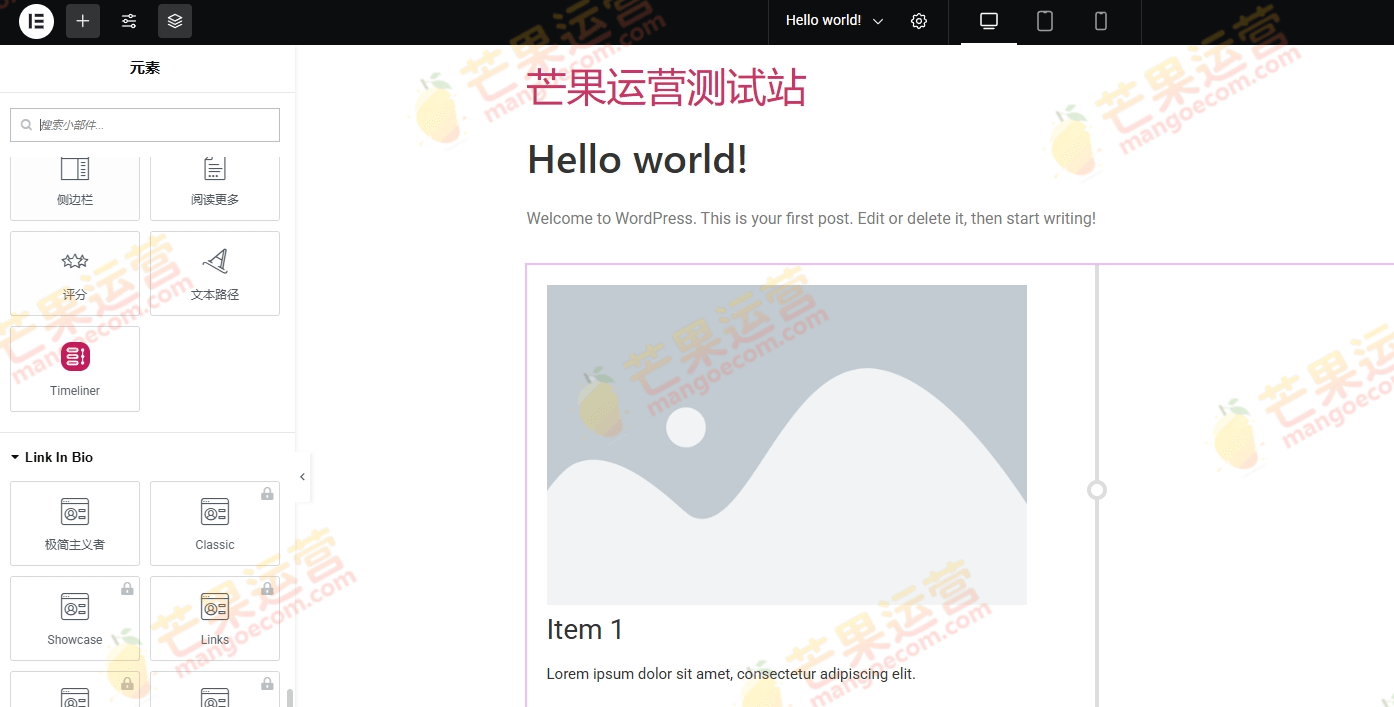Image resolution: width=1394 pixels, height=707 pixels.
Task: Click the Add Element plus icon
Action: 82,21
